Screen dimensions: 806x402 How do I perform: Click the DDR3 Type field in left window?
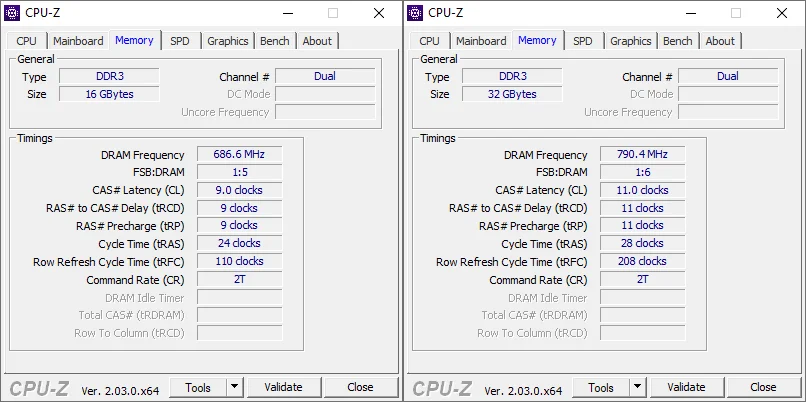(x=109, y=77)
